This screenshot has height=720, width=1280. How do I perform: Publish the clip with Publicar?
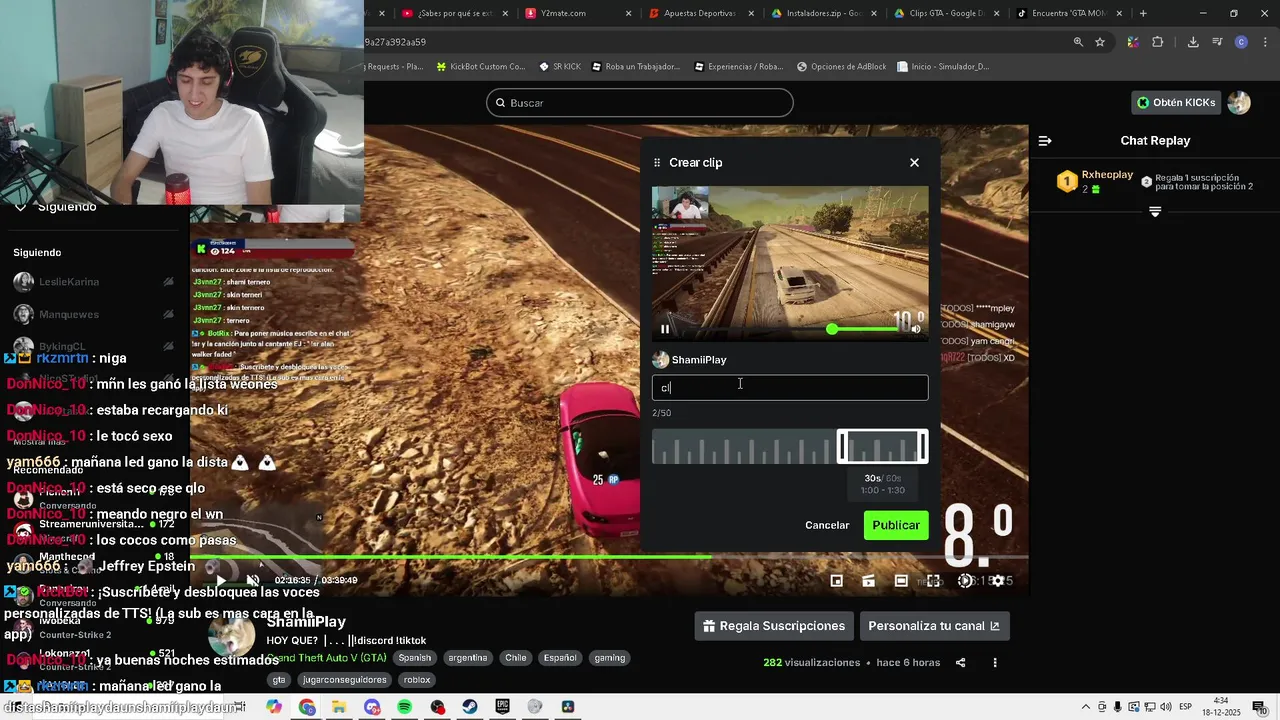896,525
